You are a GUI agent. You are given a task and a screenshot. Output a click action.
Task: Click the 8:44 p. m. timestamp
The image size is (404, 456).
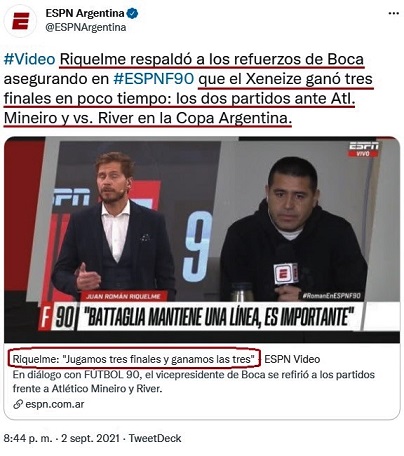(x=28, y=438)
